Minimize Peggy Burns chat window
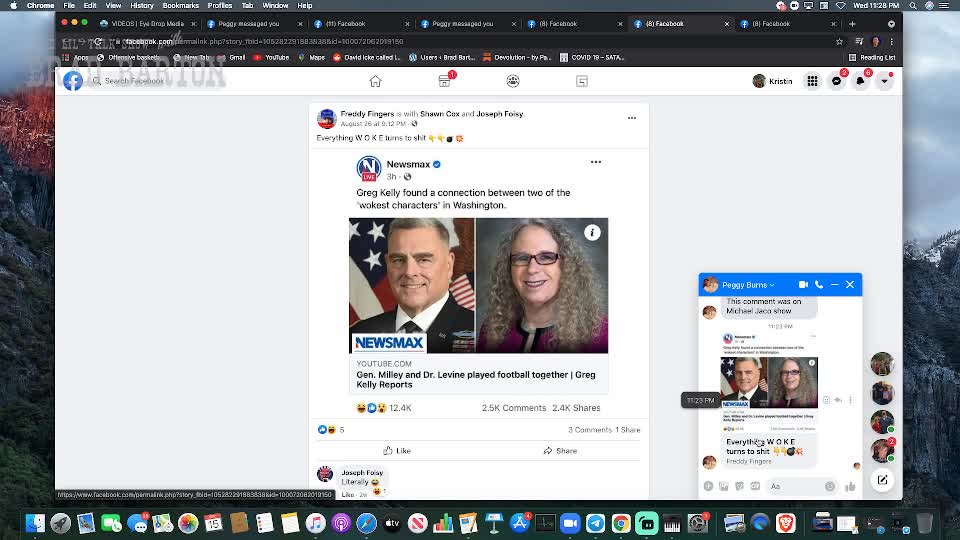Viewport: 960px width, 540px height. point(834,285)
